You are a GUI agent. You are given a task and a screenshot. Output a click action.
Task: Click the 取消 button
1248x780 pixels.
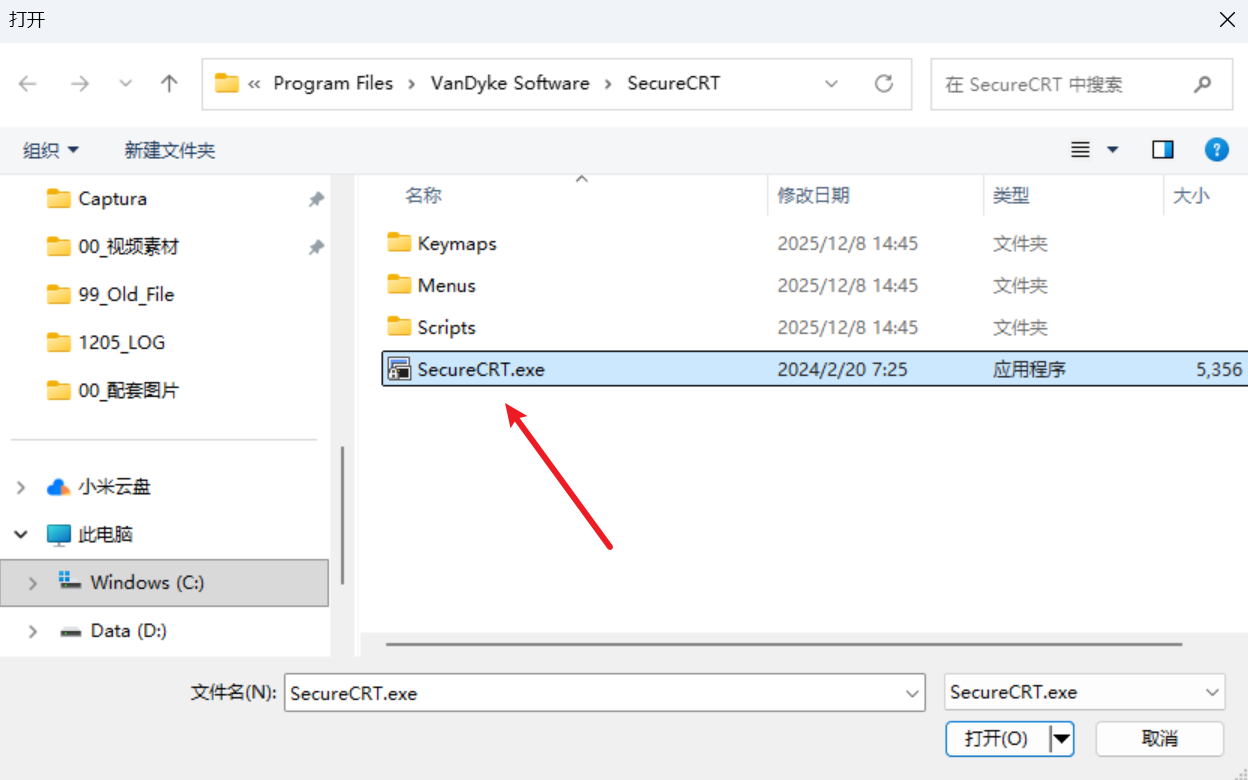tap(1160, 739)
